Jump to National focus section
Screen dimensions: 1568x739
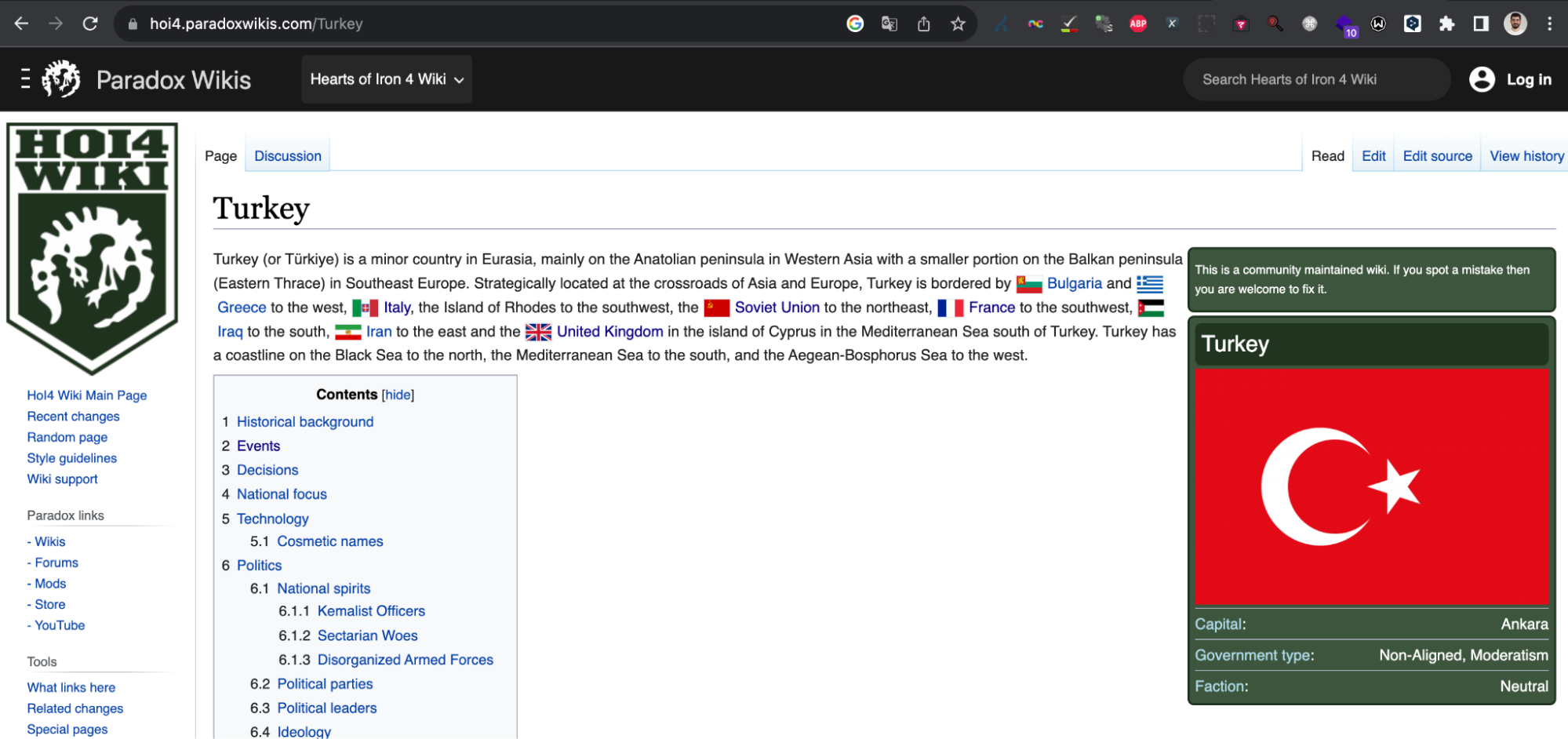[282, 494]
